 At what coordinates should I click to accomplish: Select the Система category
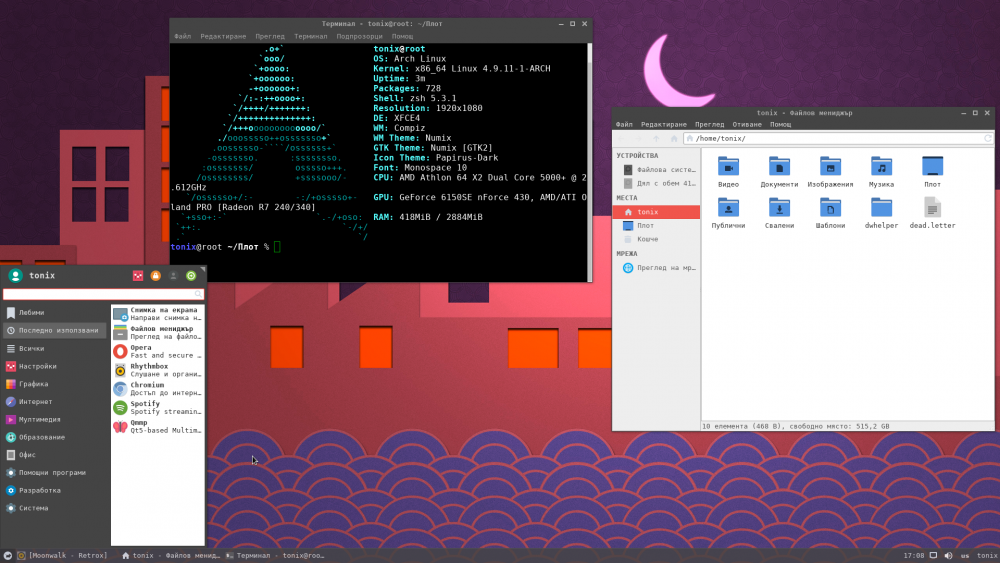point(55,508)
